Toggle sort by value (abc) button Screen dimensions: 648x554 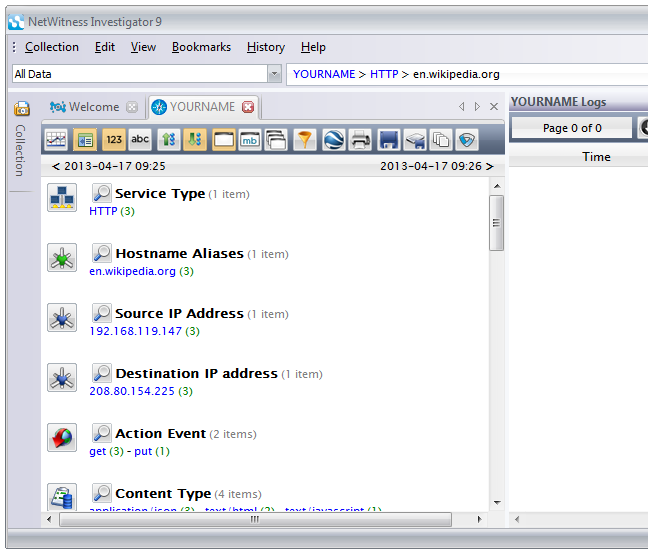tap(140, 139)
